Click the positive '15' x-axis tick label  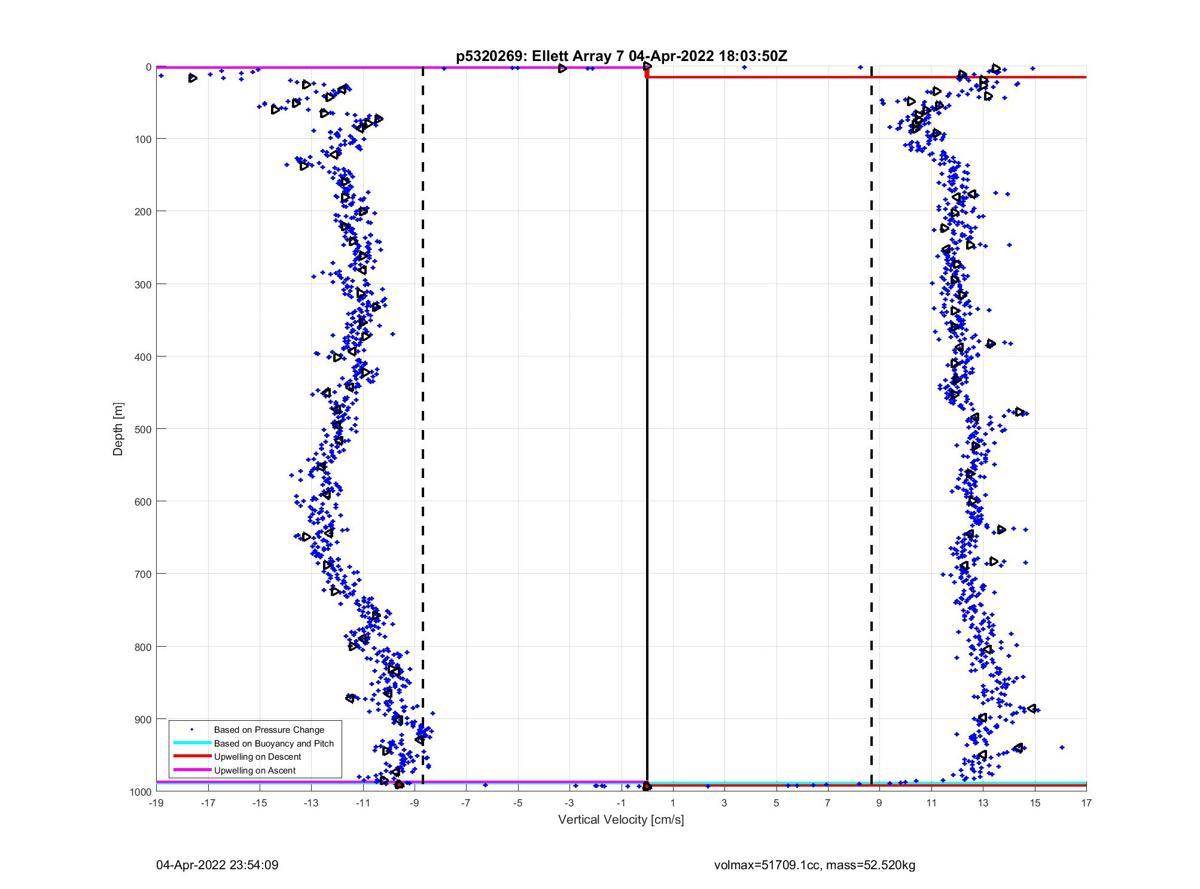click(x=1035, y=802)
